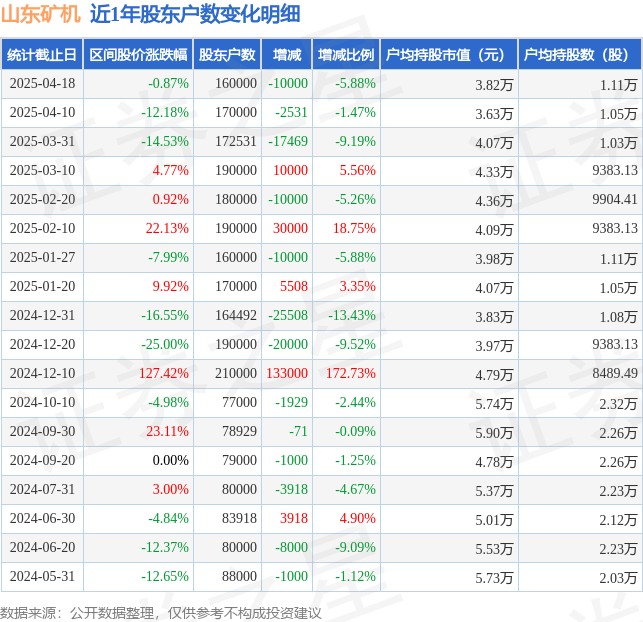Click the price change value 0.00%
This screenshot has height=622, width=643.
pyautogui.click(x=171, y=460)
